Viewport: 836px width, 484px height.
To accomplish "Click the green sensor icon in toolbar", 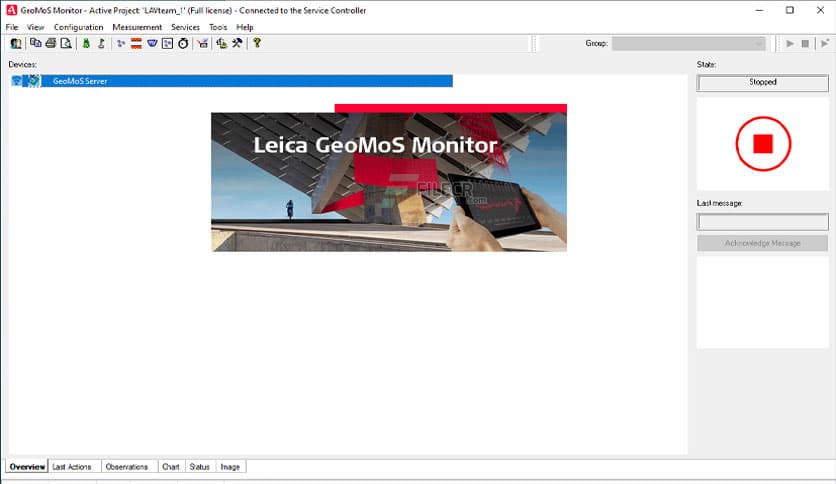I will pos(86,43).
